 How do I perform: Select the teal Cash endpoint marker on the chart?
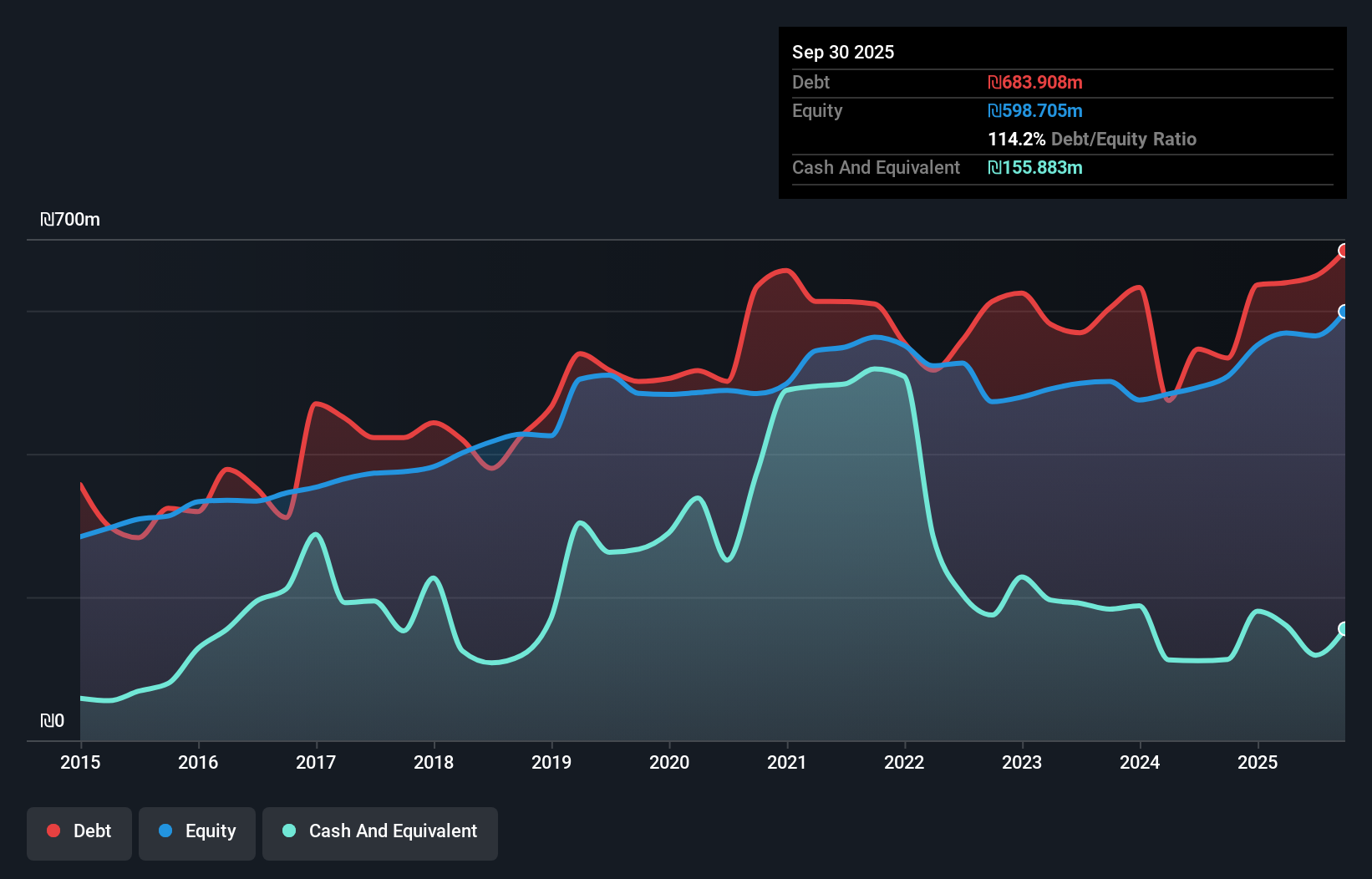(1344, 628)
